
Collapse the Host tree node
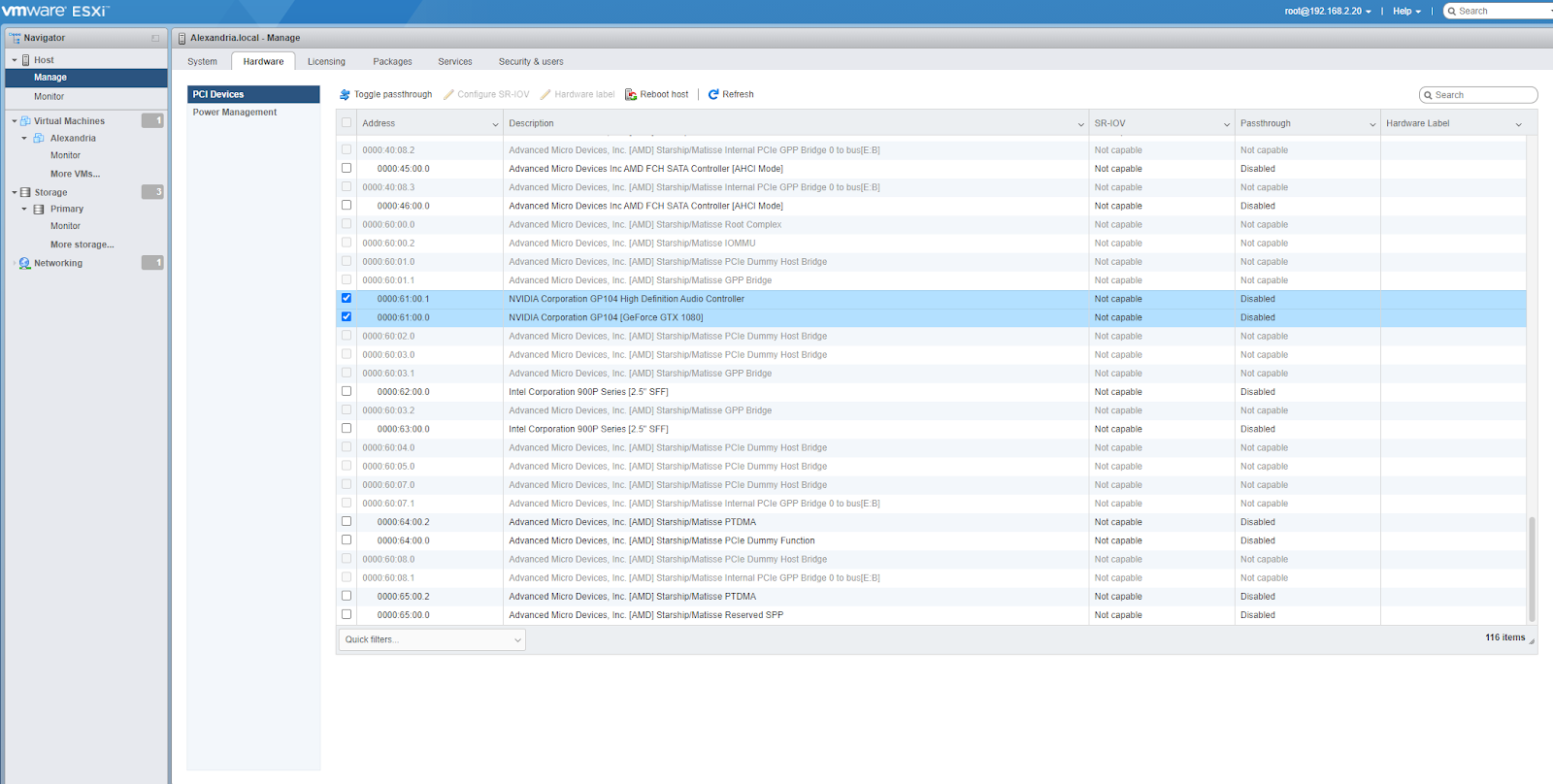tap(15, 60)
